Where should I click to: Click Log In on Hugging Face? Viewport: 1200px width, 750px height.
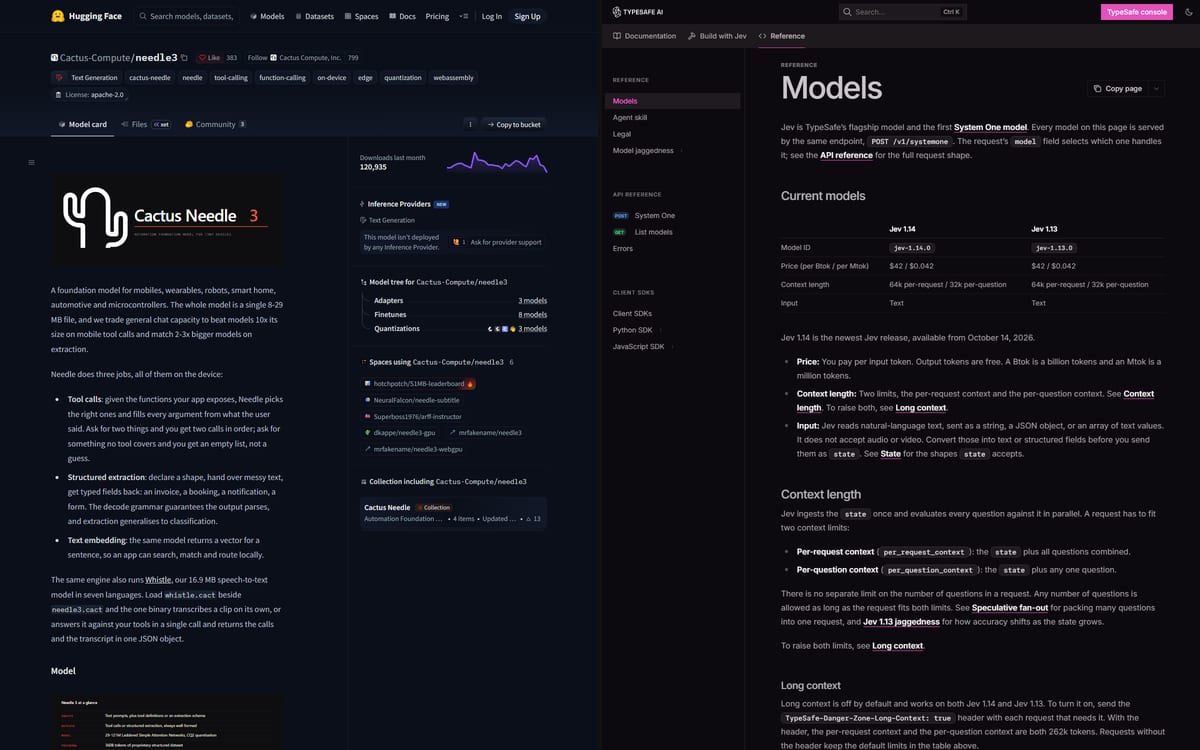(492, 16)
